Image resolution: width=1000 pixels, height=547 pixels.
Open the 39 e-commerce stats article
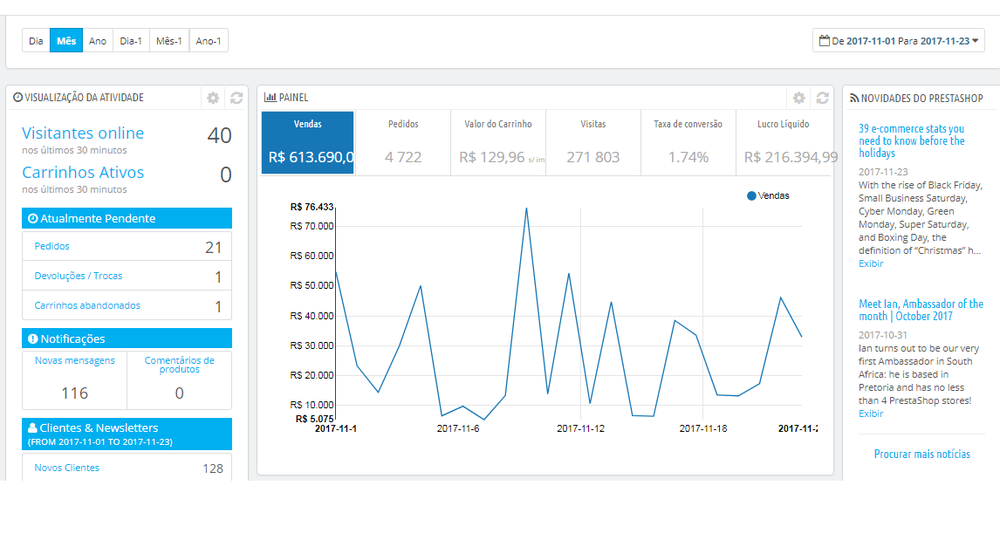click(911, 141)
